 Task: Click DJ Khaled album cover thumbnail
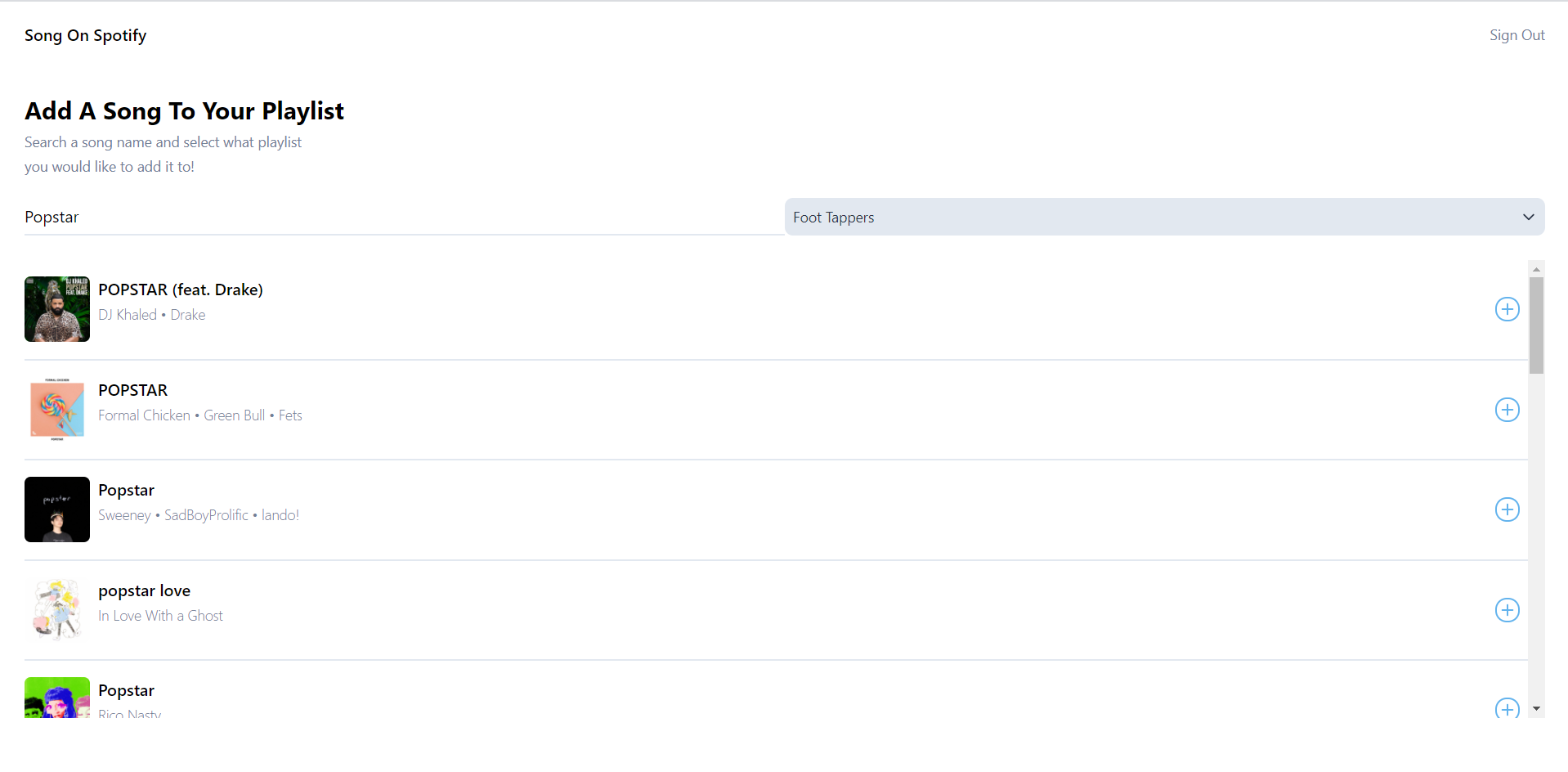57,309
